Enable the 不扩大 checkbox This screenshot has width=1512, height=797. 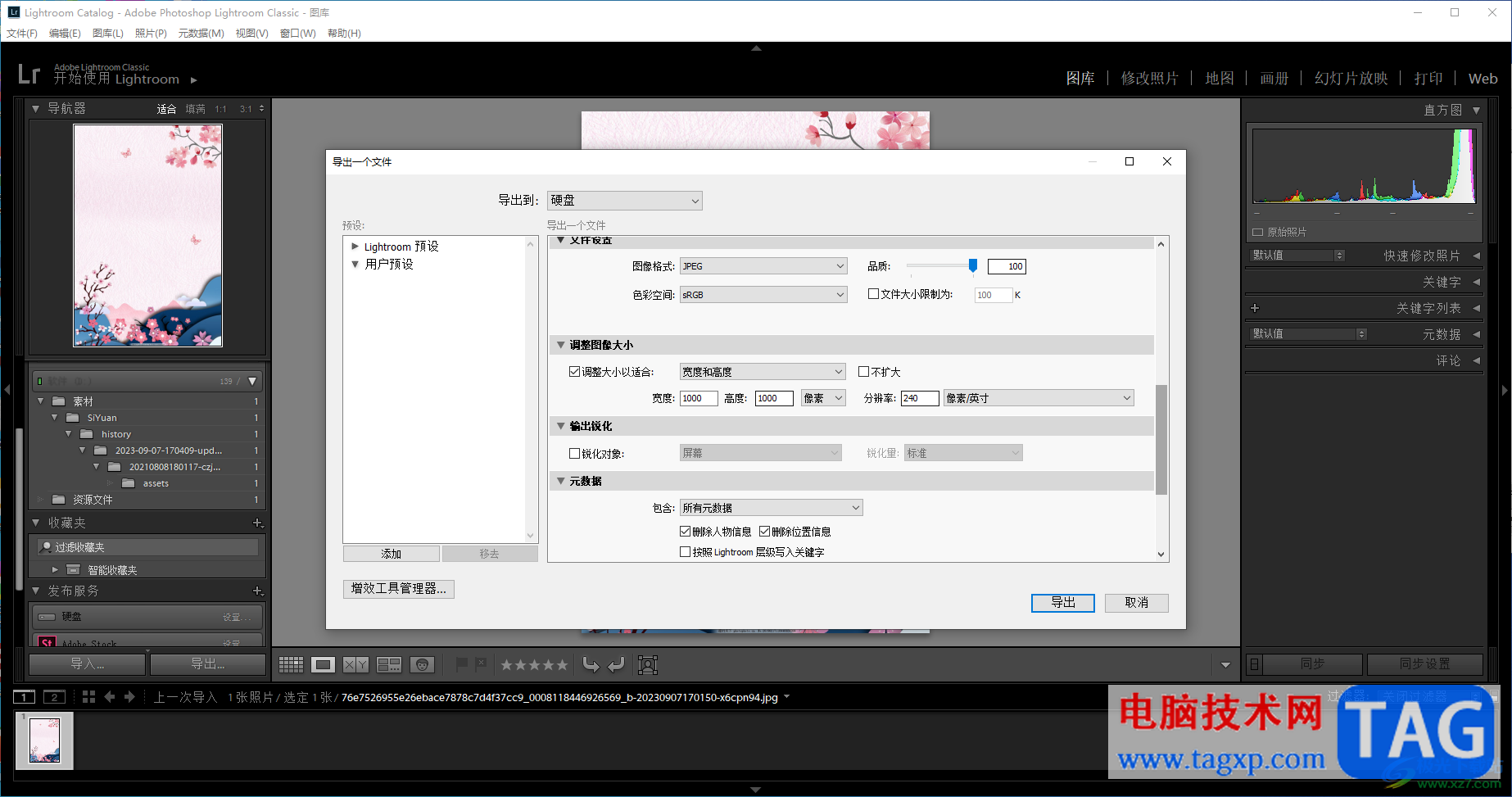864,371
